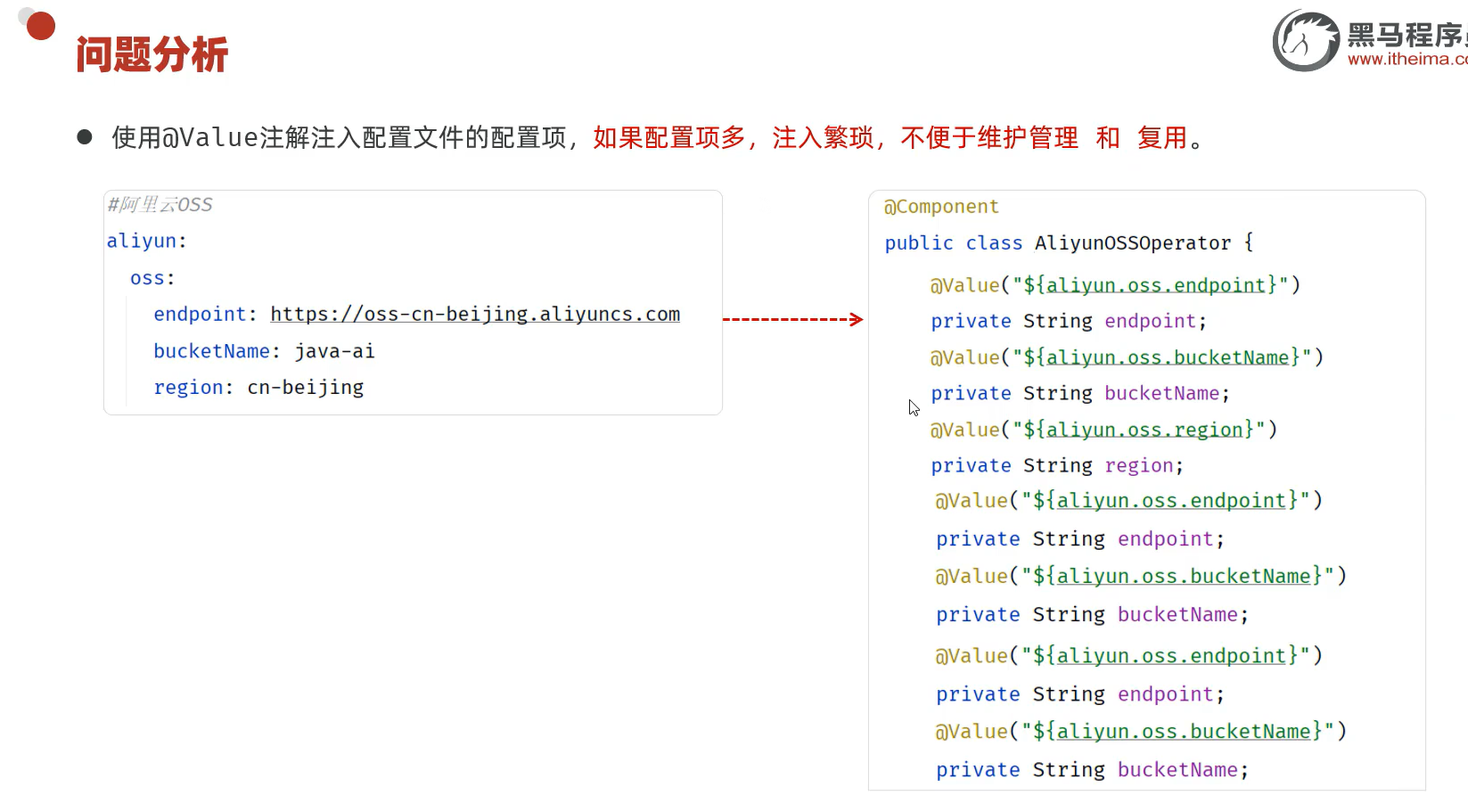Click the black bullet point

coord(85,136)
